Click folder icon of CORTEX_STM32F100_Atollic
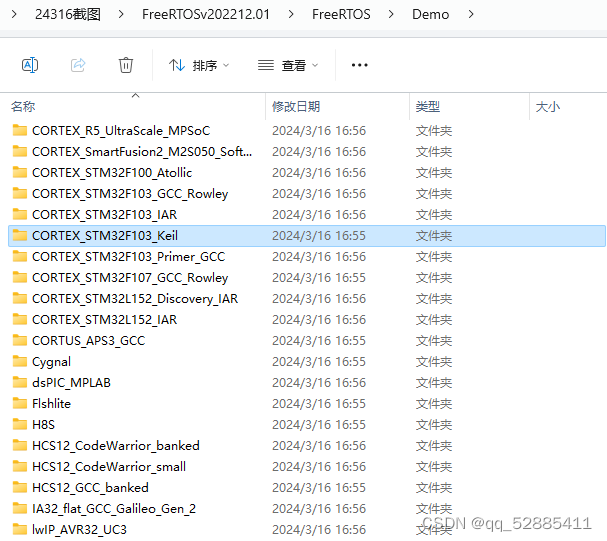 coord(20,172)
